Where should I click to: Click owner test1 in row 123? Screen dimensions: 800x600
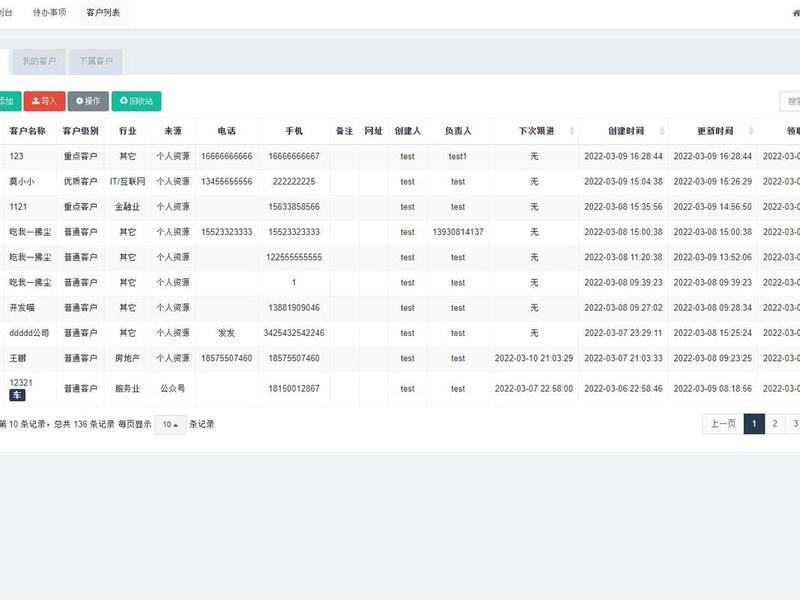(x=458, y=156)
